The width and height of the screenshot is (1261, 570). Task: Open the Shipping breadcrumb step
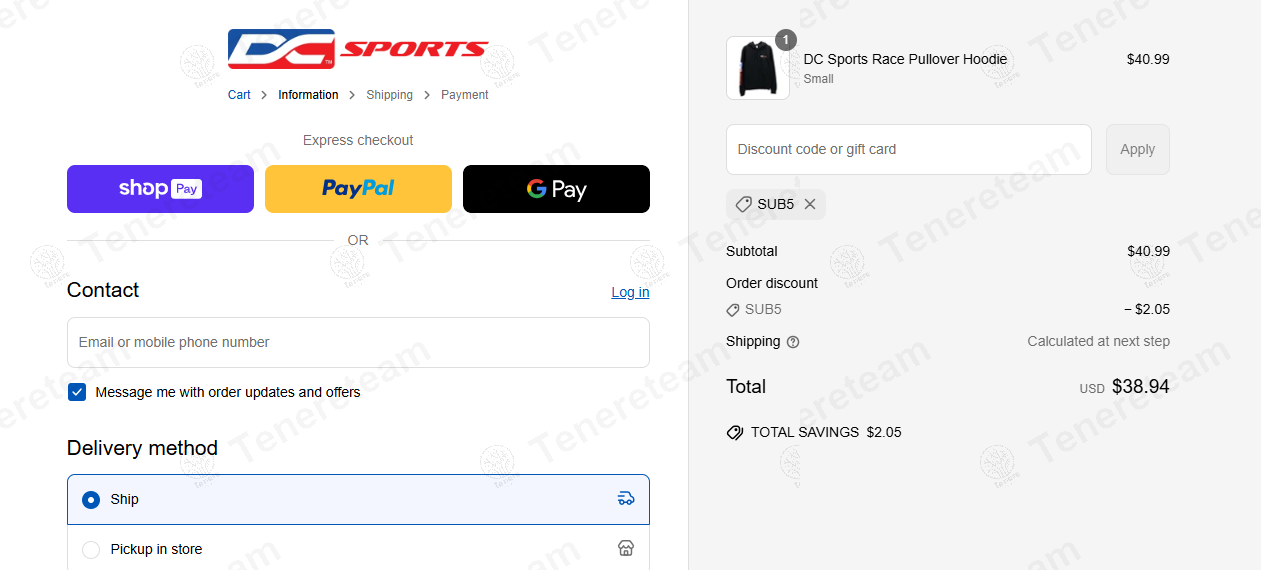389,95
